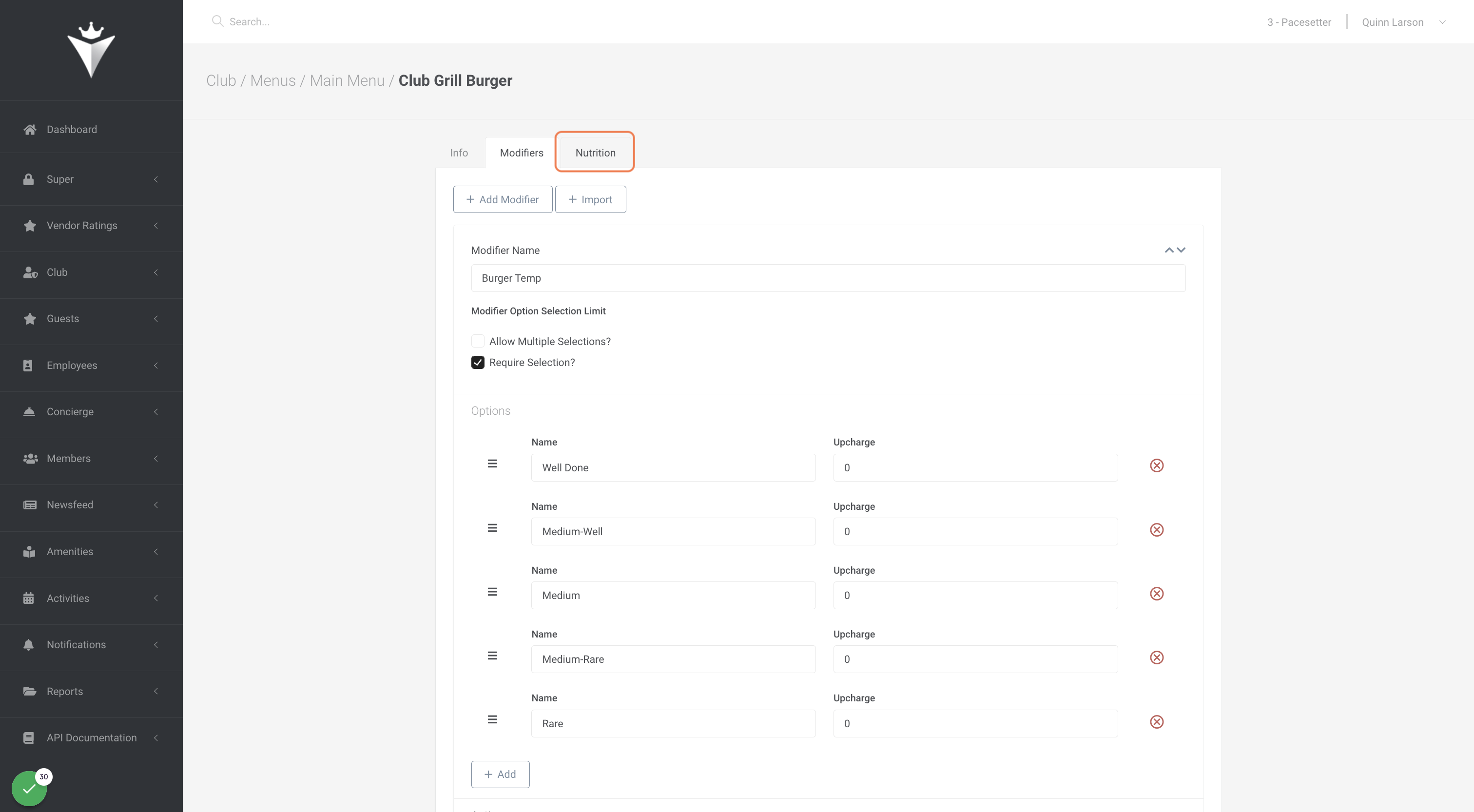Viewport: 1474px width, 812px height.
Task: Delete the Medium option row
Action: (1156, 594)
